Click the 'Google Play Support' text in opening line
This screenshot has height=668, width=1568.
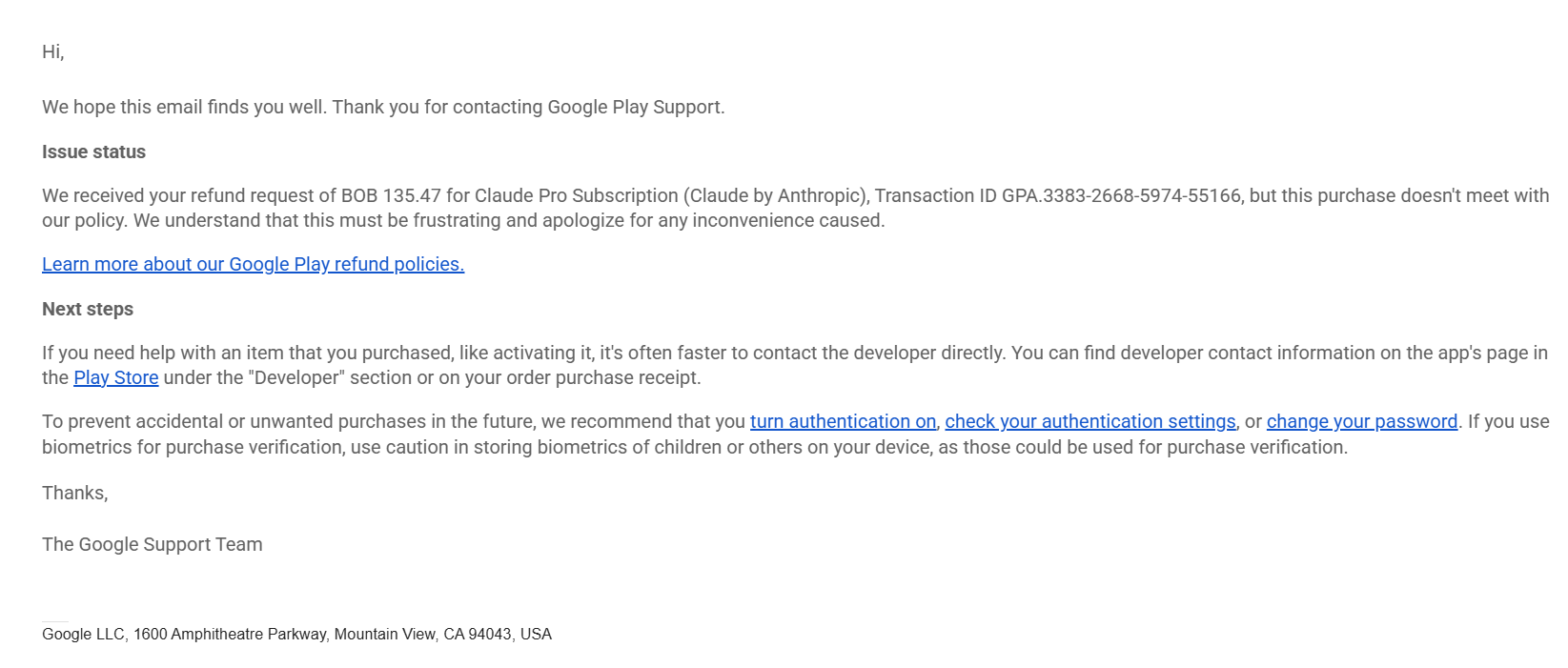[633, 107]
